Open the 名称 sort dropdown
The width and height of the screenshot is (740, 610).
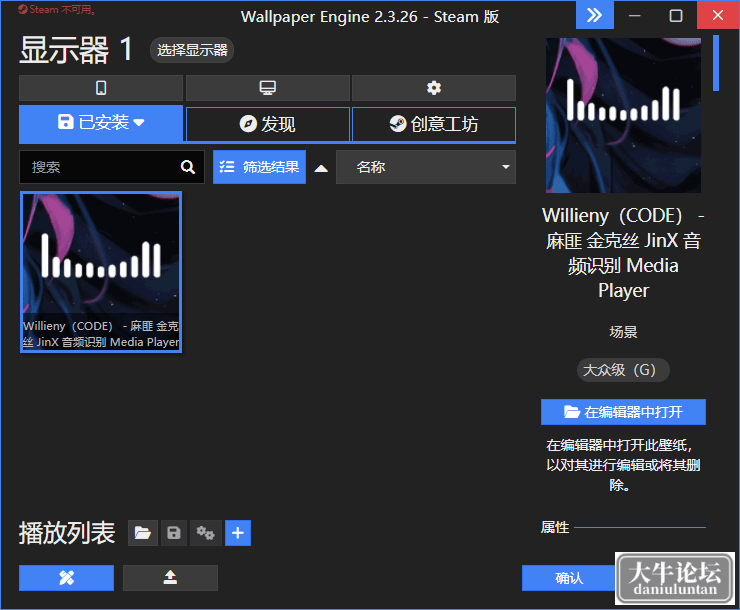pyautogui.click(x=426, y=167)
